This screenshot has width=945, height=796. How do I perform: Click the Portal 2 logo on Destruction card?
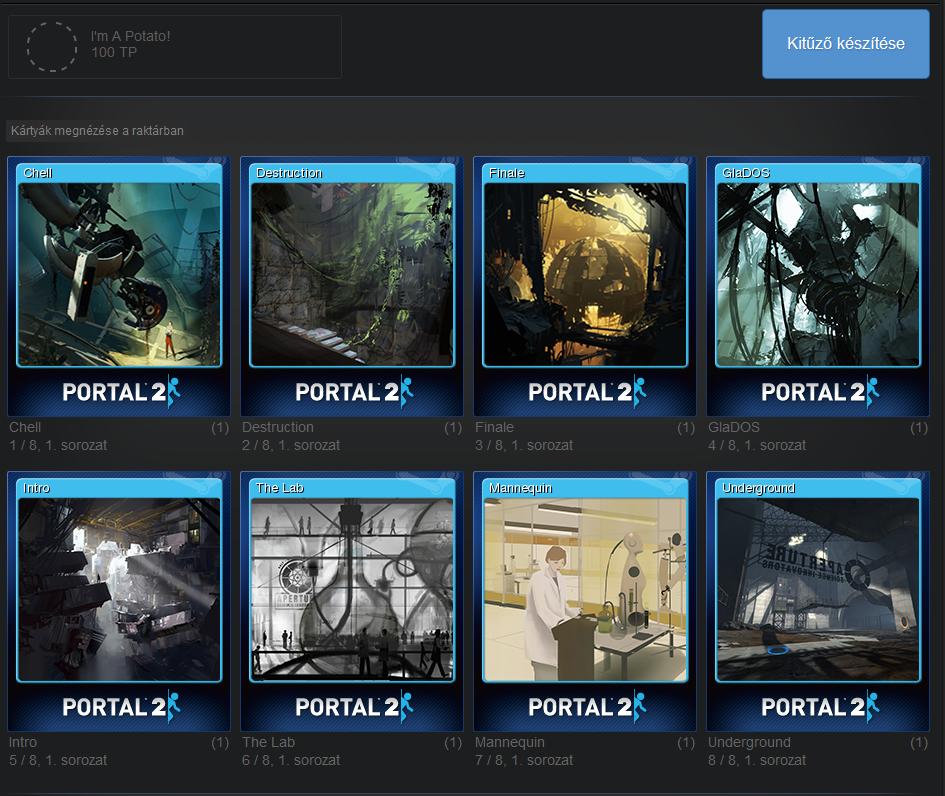[354, 392]
